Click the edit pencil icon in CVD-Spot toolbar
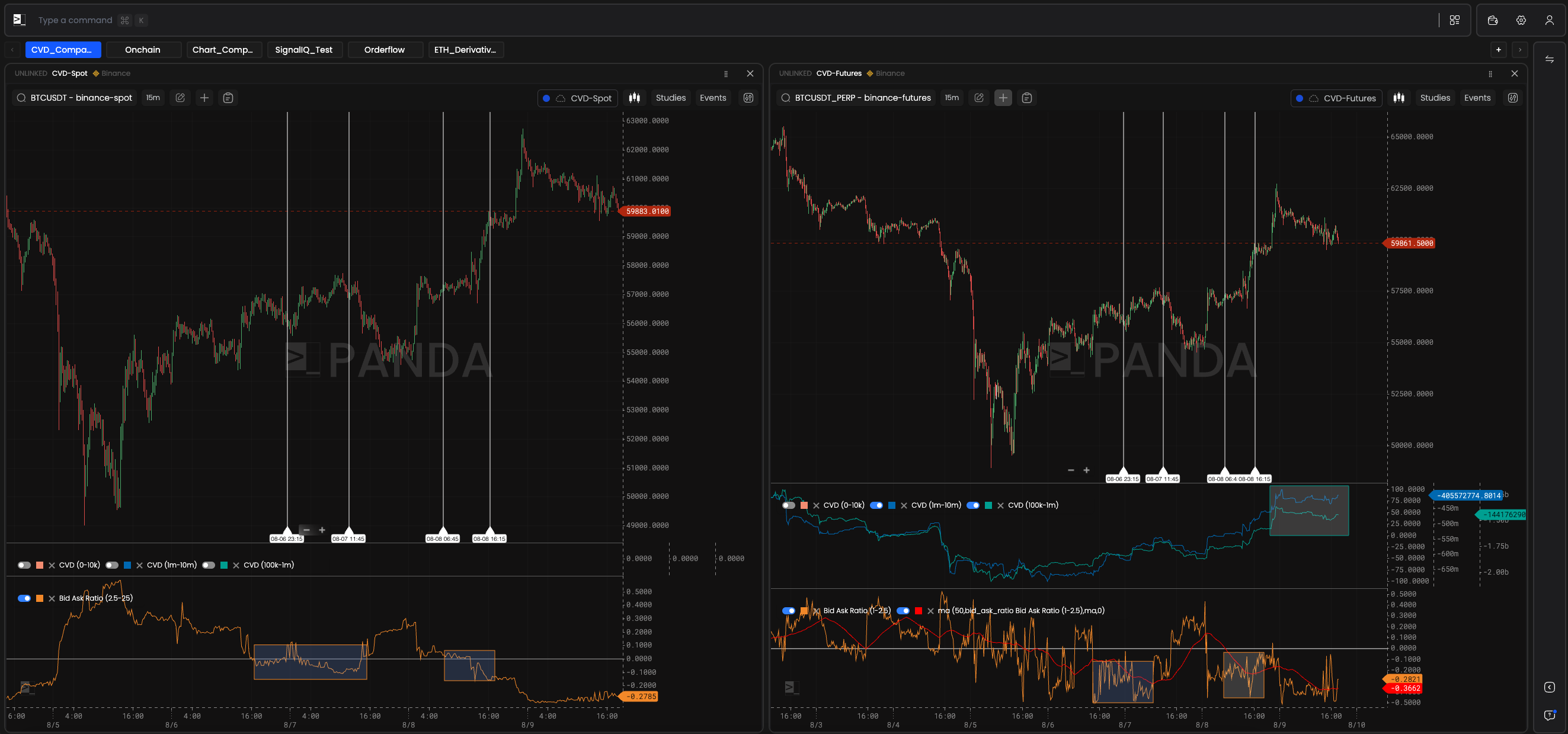 [x=180, y=98]
